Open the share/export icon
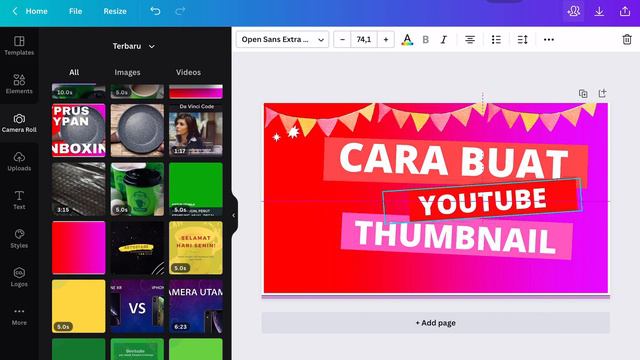Image resolution: width=640 pixels, height=360 pixels. tap(624, 11)
